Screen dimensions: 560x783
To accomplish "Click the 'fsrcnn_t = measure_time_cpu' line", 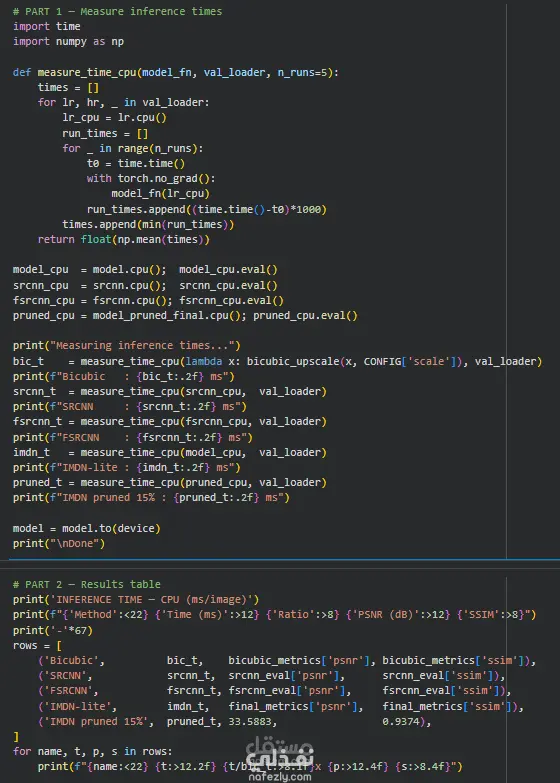I will tap(169, 421).
